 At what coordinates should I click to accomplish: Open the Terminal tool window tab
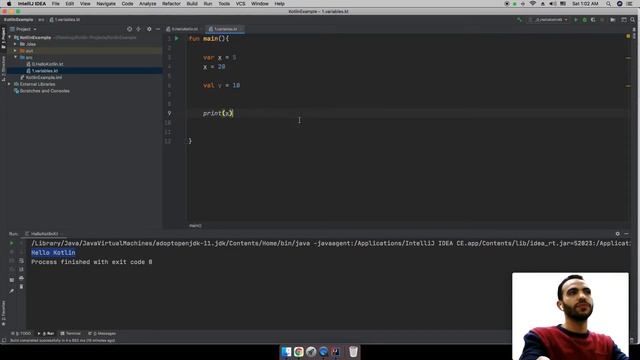[71, 333]
